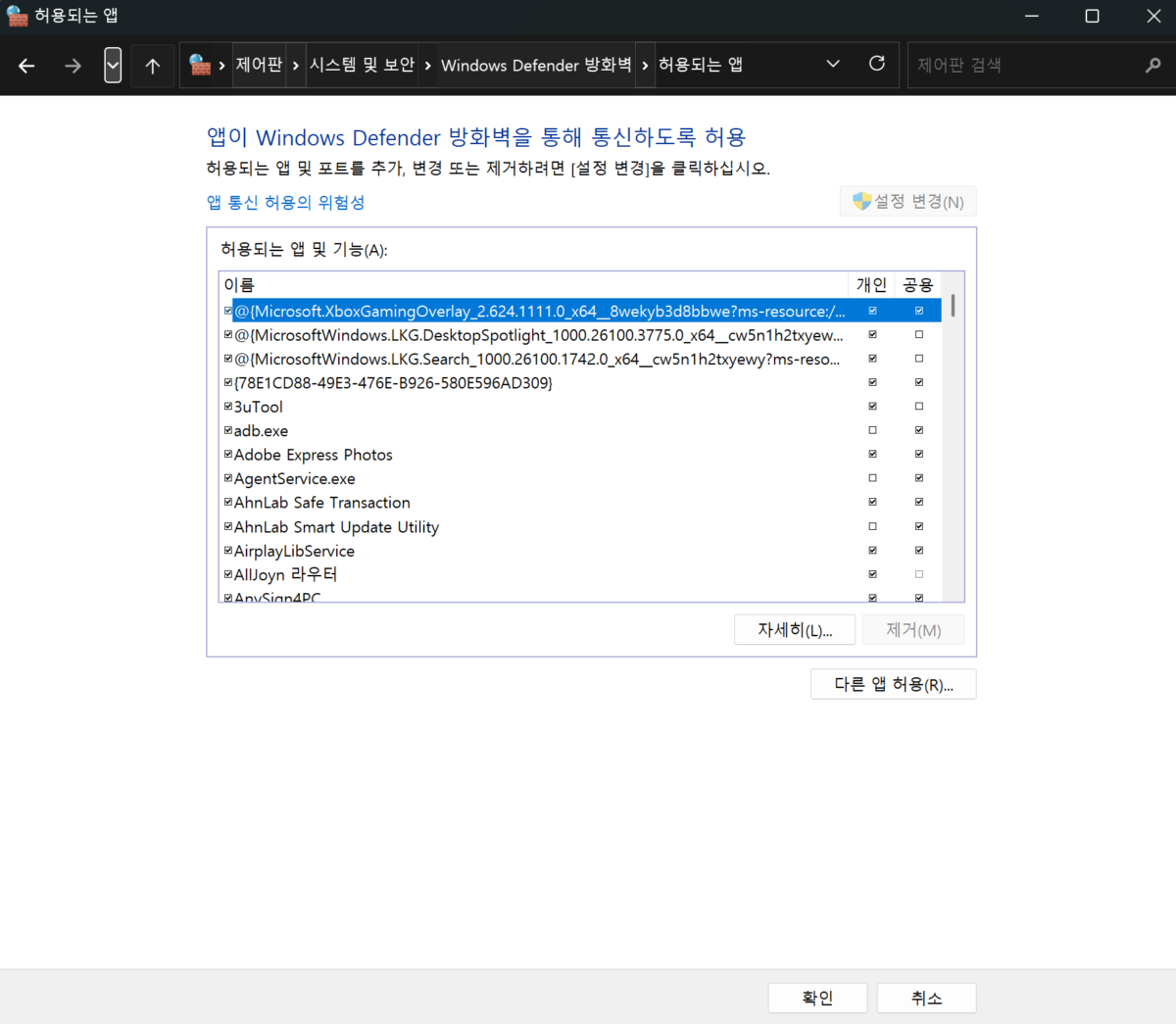Image resolution: width=1176 pixels, height=1024 pixels.
Task: Select the Windows Defender 방화벽 breadcrumb
Action: coord(536,65)
